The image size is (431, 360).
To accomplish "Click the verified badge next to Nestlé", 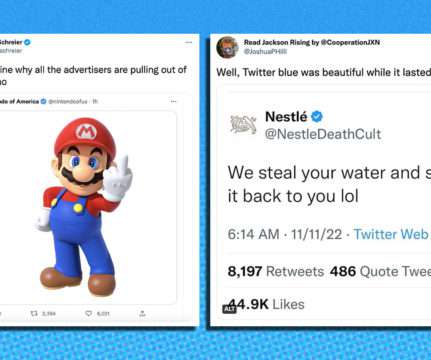I will click(317, 116).
